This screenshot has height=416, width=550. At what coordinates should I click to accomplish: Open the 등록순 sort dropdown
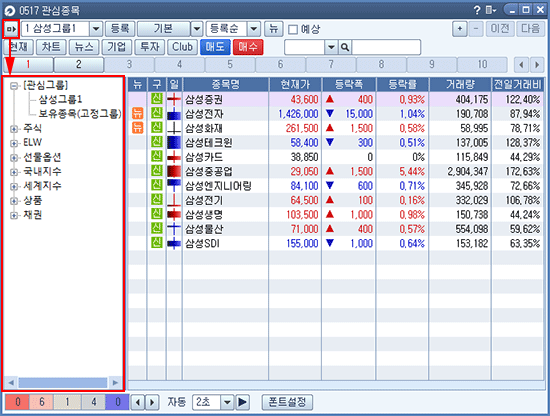click(x=254, y=29)
